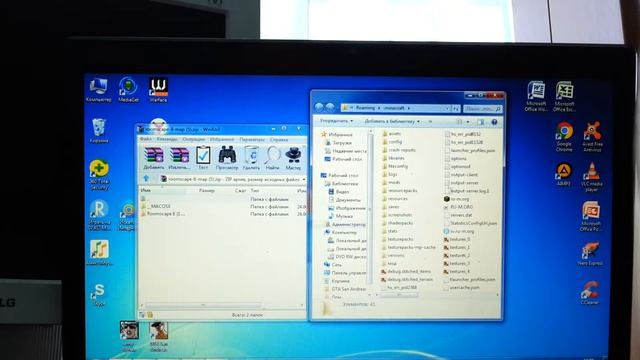This screenshot has height=360, width=640.
Task: Select Компьютер in Explorer sidebar
Action: (340, 232)
